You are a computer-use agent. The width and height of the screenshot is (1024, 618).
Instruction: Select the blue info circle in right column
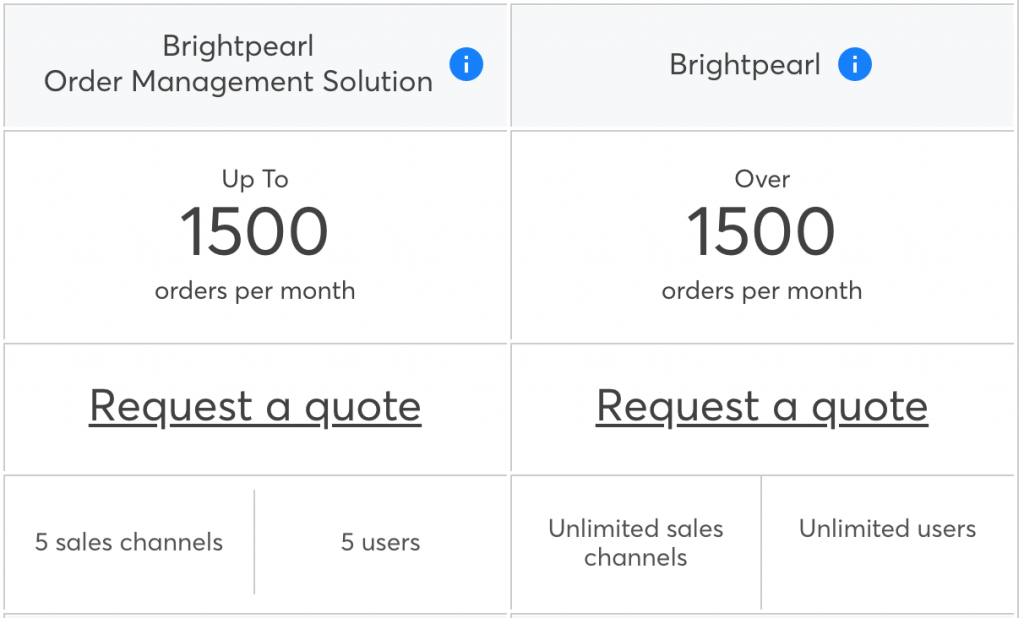854,64
